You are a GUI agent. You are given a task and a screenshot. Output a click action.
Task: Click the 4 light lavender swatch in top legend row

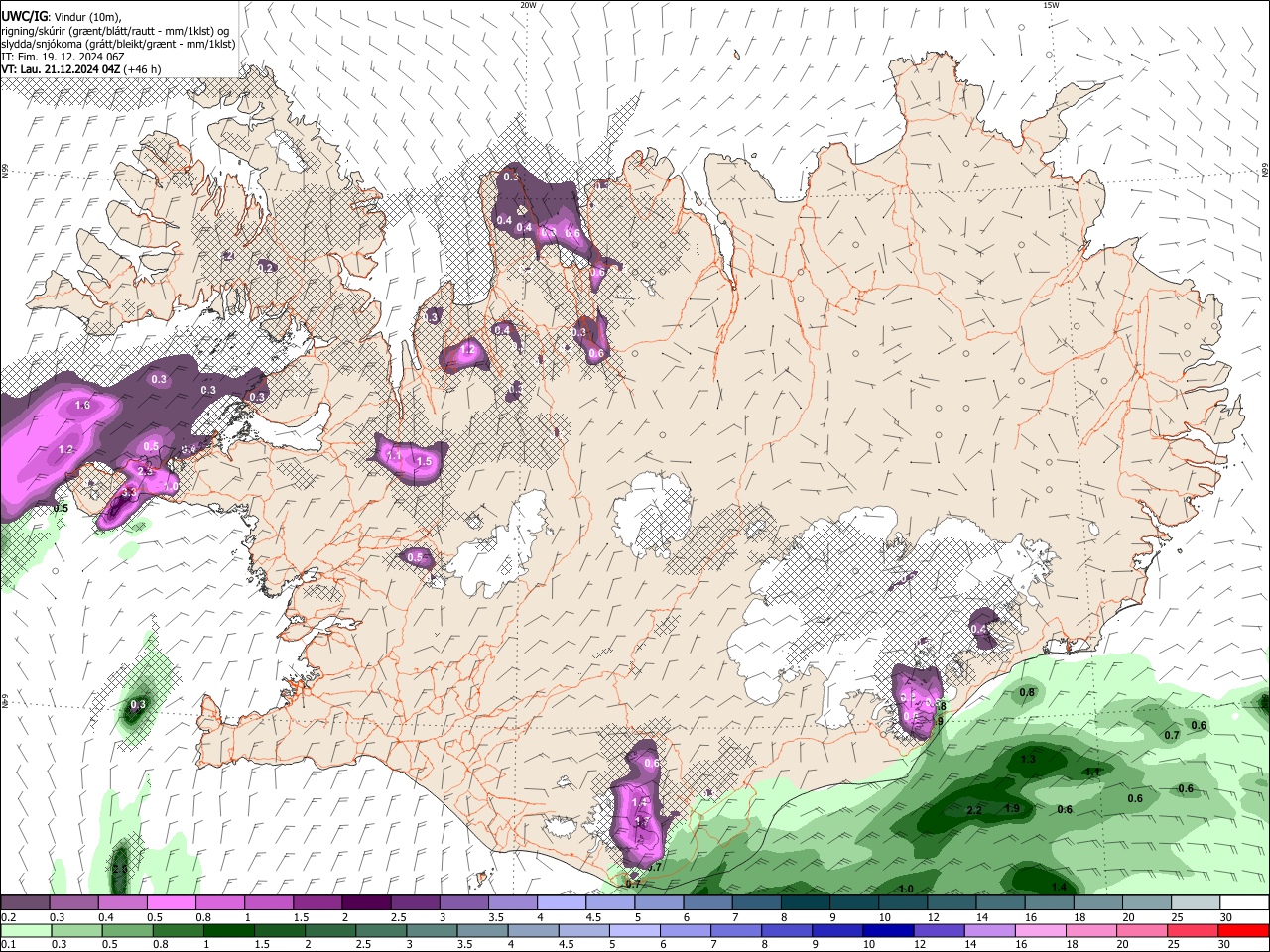pos(562,903)
